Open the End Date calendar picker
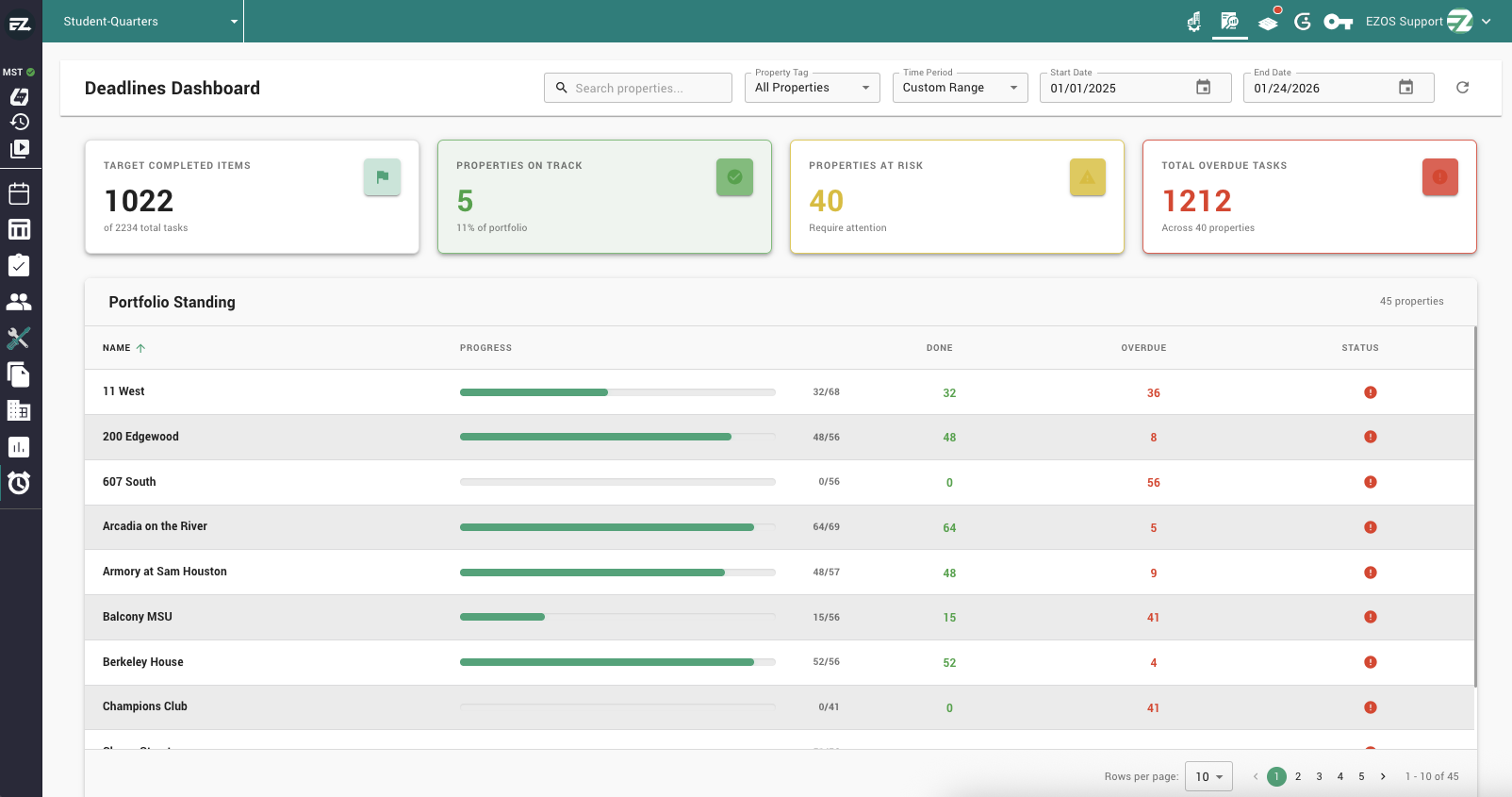This screenshot has width=1512, height=797. click(1405, 88)
